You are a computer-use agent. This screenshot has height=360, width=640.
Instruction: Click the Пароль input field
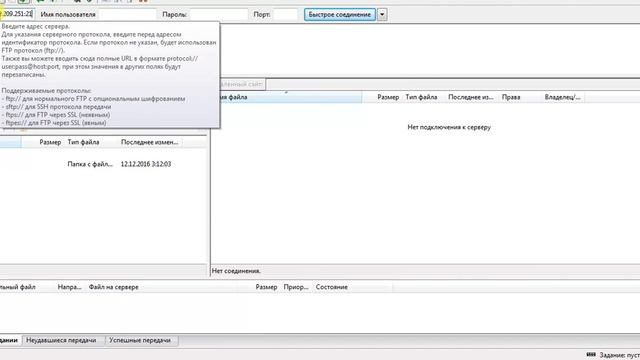218,14
